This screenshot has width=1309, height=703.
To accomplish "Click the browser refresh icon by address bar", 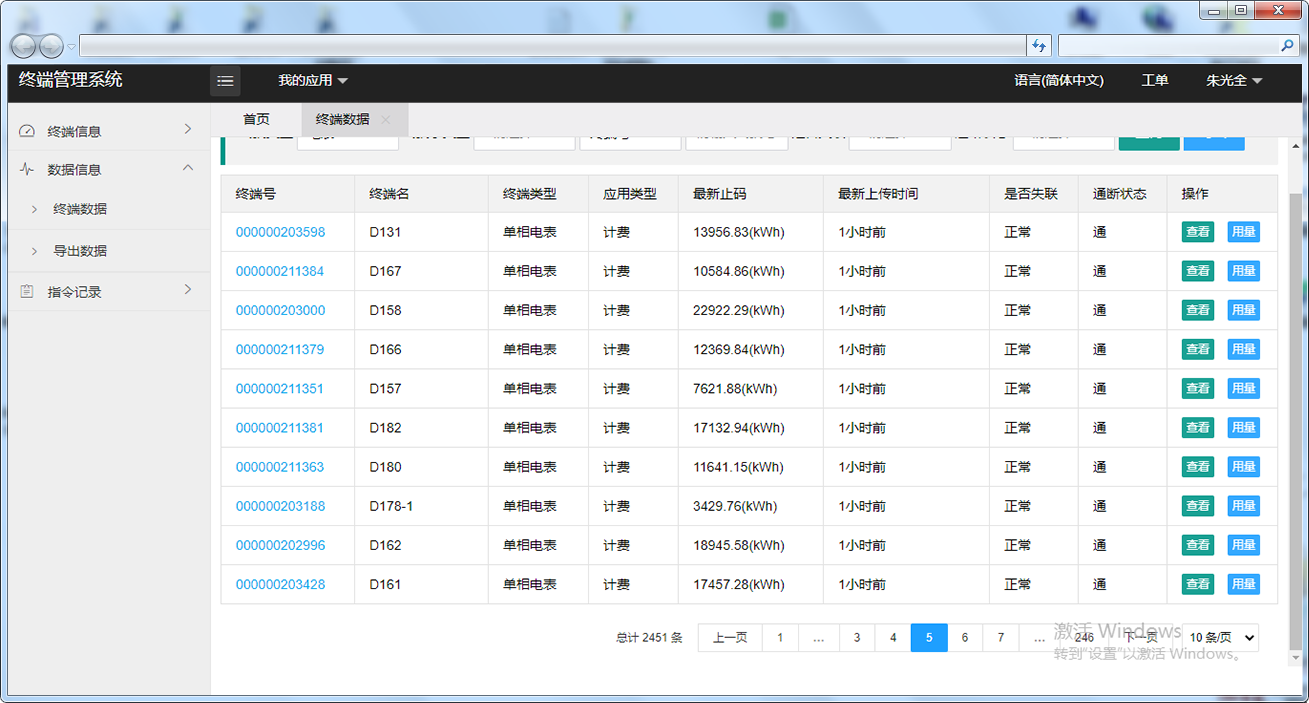I will pyautogui.click(x=1039, y=46).
